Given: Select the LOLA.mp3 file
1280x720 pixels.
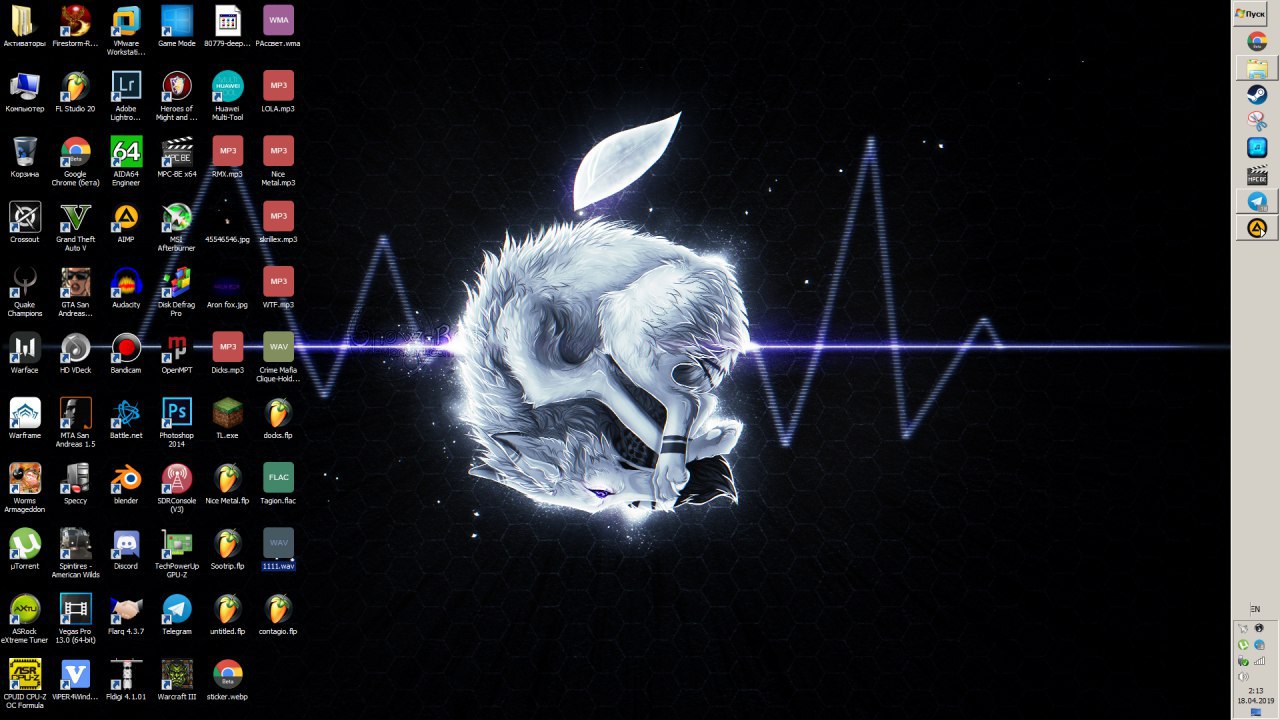Looking at the screenshot, I should [x=278, y=91].
